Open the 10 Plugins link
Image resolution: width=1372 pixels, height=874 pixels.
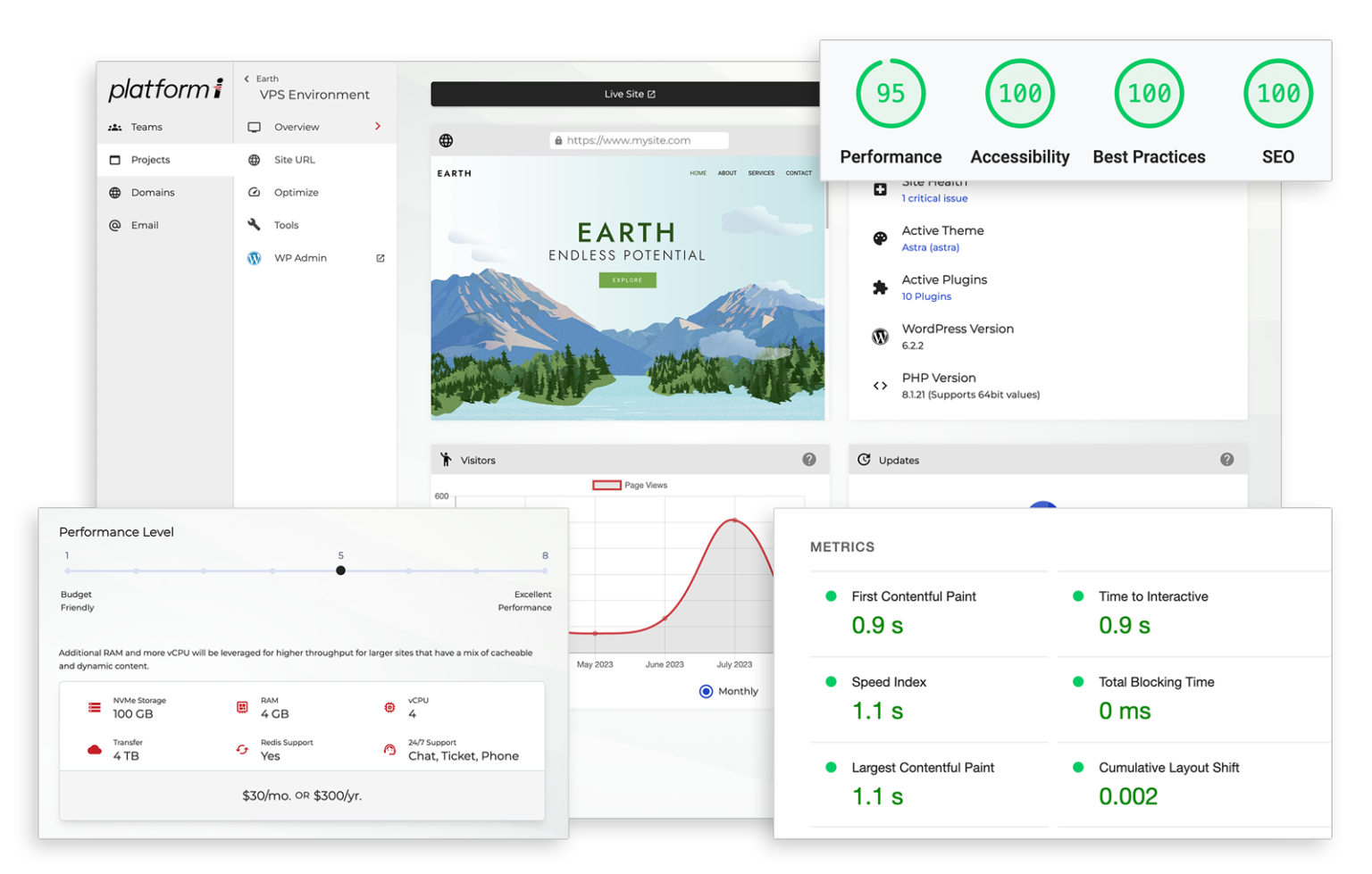tap(926, 296)
